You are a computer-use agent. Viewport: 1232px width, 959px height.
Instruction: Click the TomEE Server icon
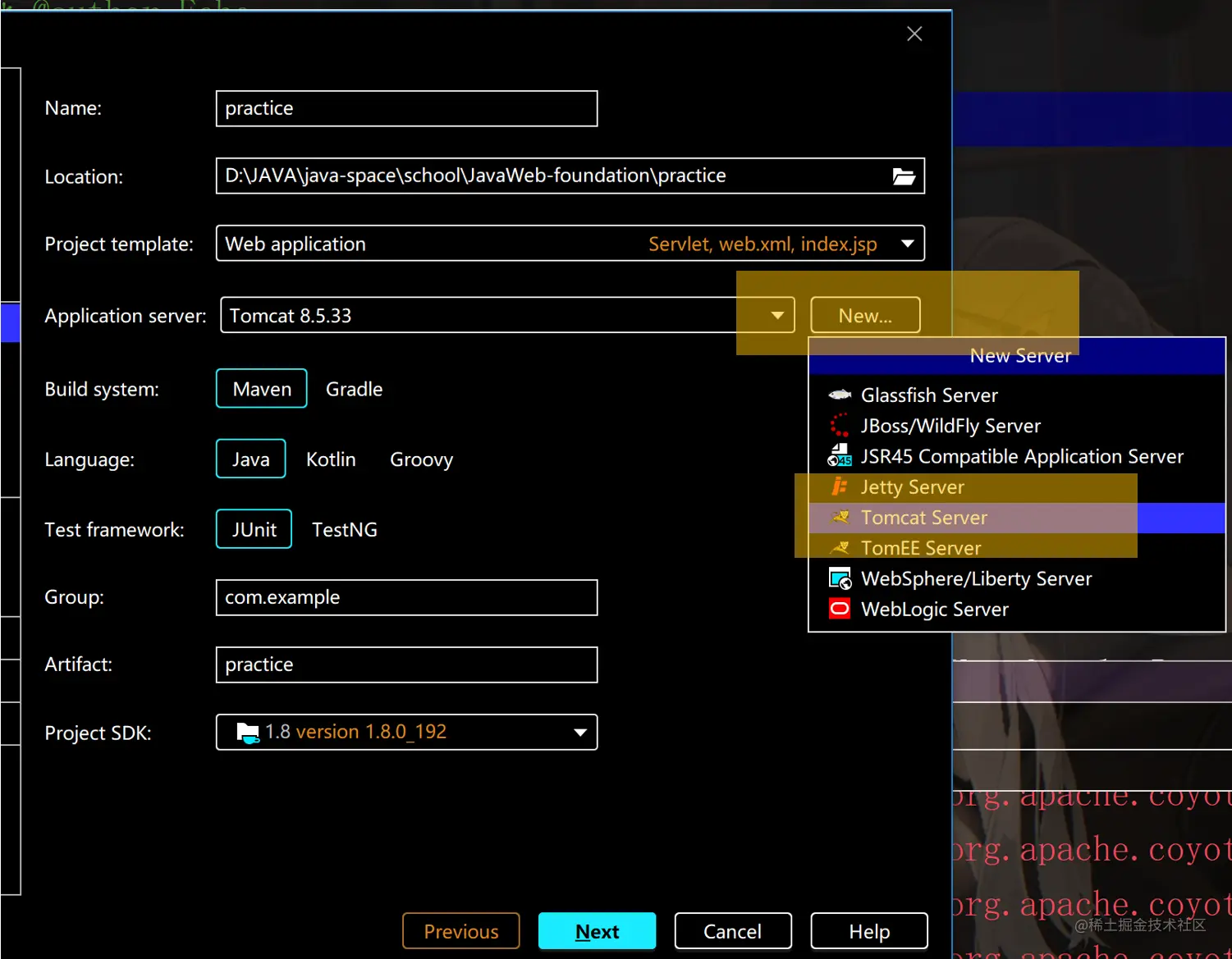[x=840, y=547]
